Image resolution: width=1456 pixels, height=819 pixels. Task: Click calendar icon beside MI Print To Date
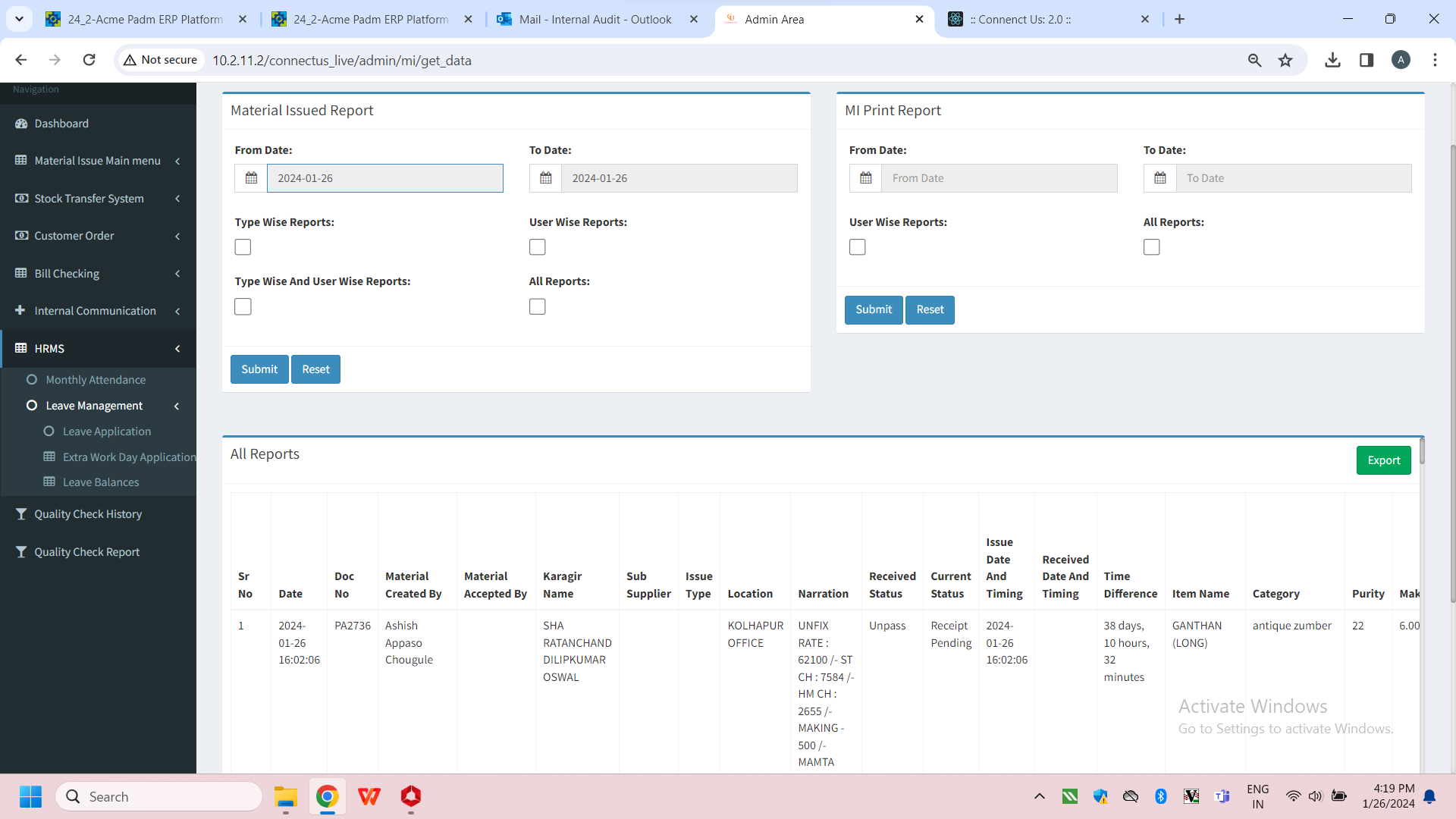coord(1159,178)
